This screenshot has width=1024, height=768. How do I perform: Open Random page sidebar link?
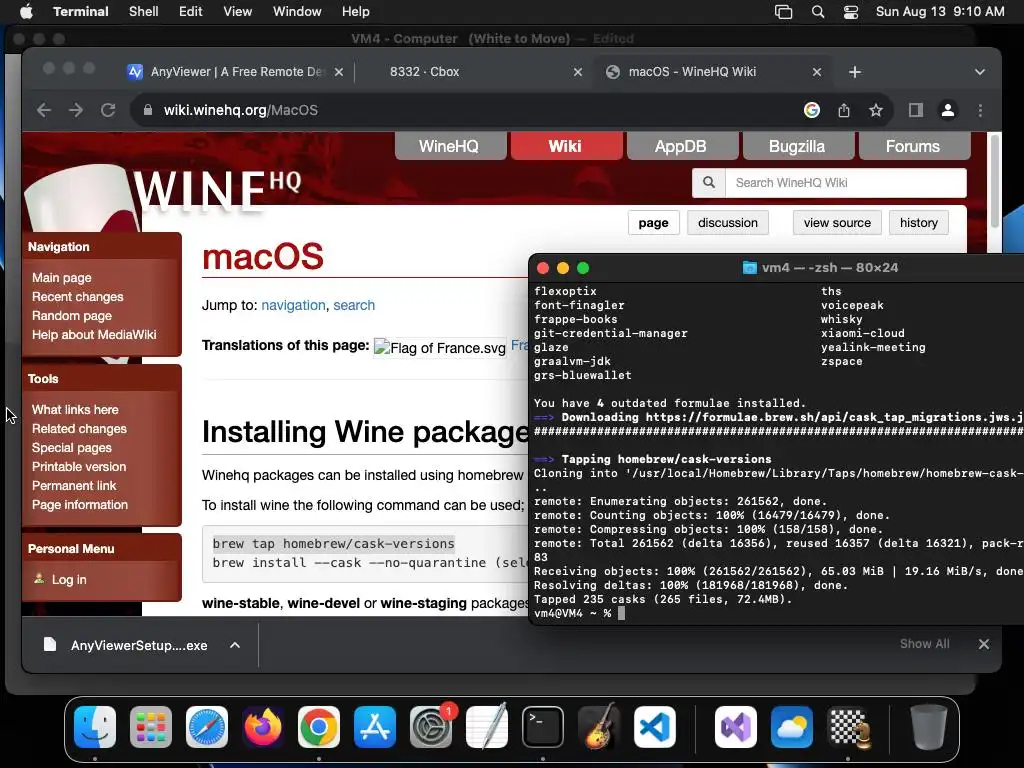[71, 315]
